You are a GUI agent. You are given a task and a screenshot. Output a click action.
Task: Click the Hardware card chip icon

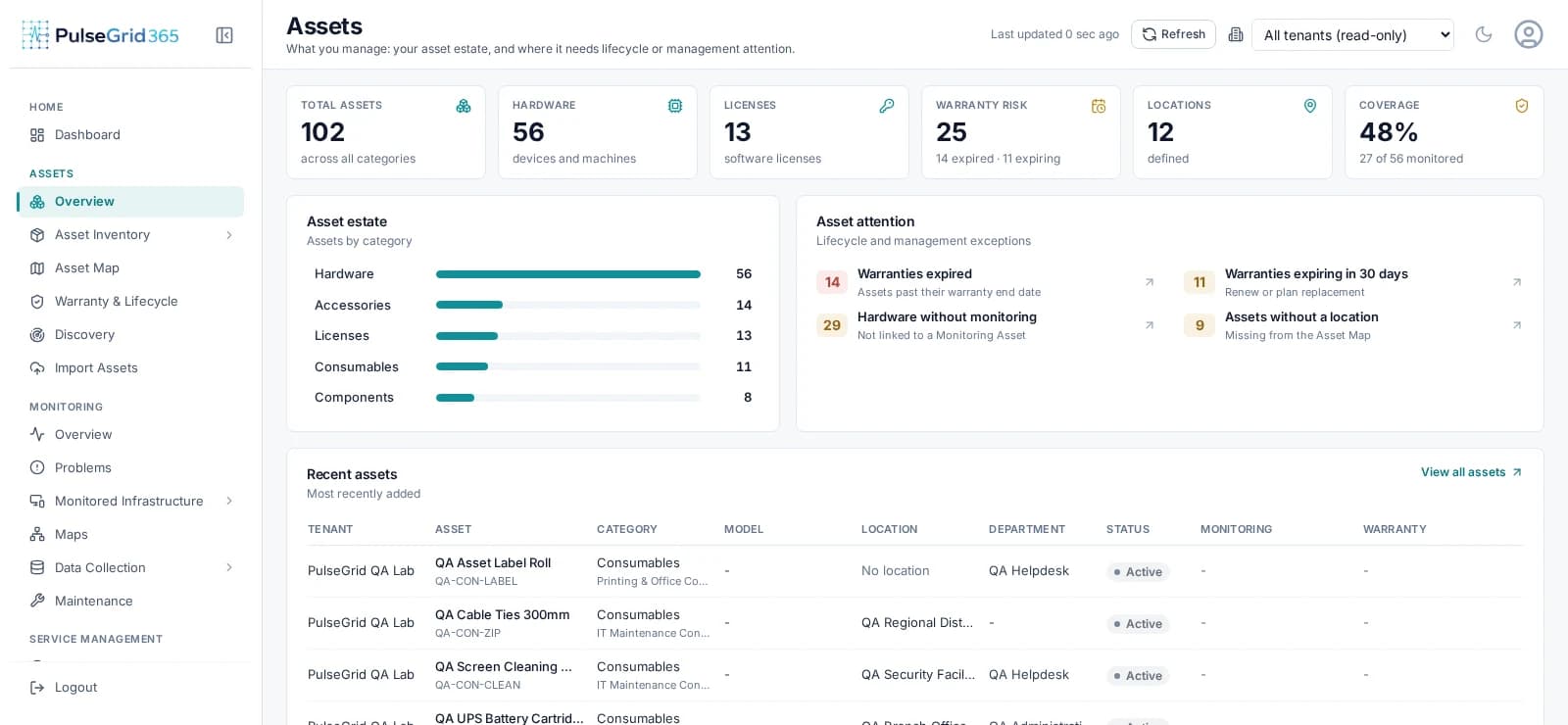click(675, 106)
